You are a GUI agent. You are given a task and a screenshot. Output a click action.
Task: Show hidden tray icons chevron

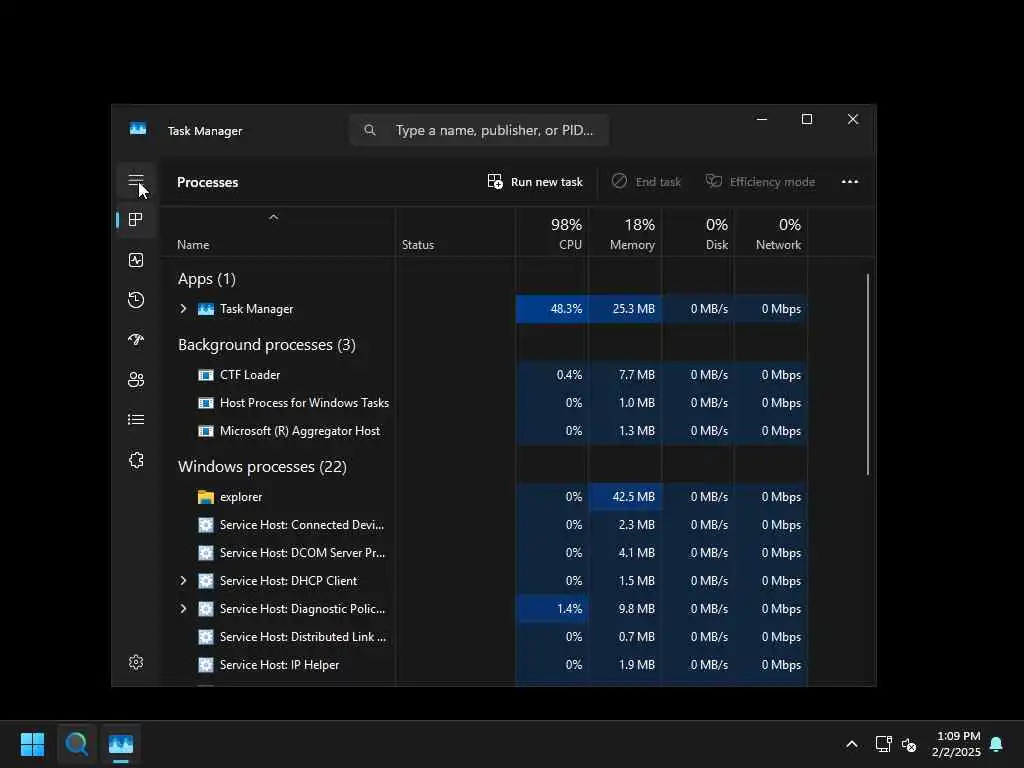click(x=852, y=744)
